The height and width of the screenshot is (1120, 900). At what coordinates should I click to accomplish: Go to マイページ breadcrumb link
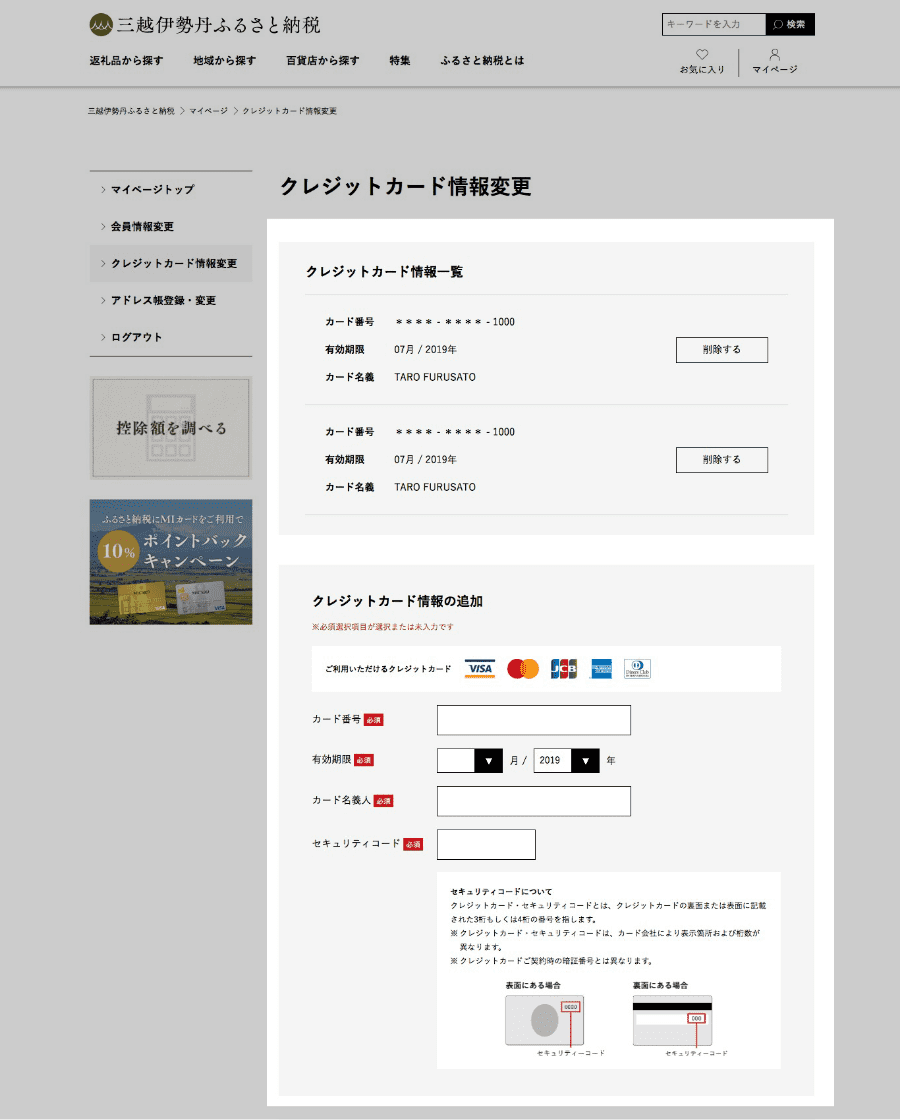(208, 111)
